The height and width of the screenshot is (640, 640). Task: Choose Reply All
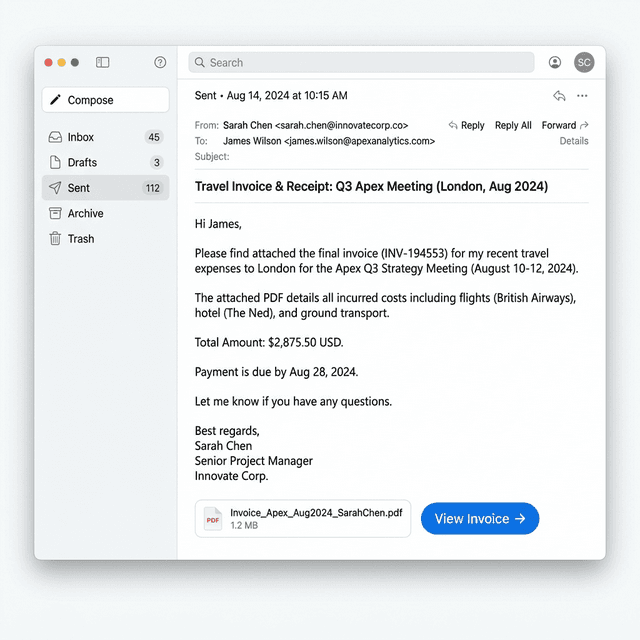click(x=513, y=125)
